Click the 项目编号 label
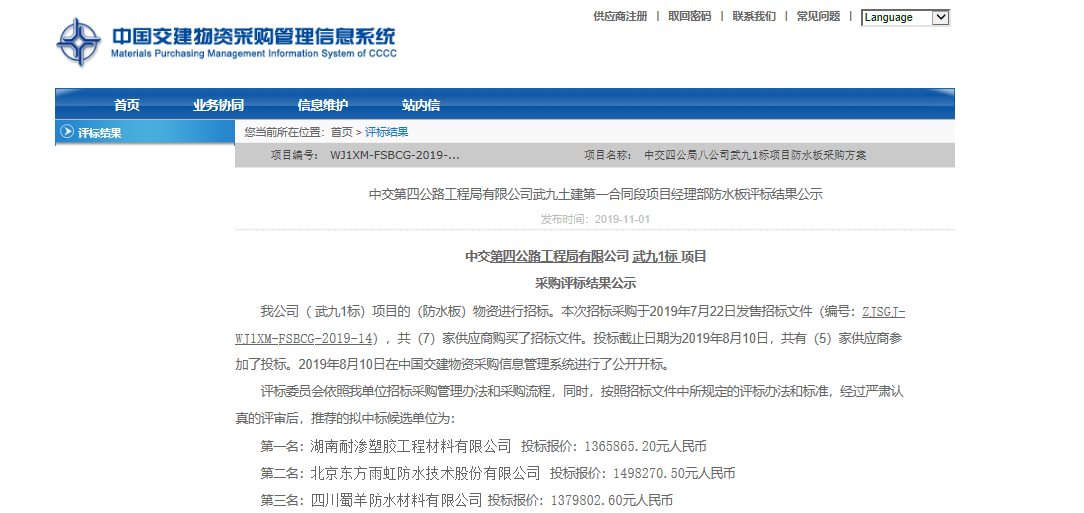1084x513 pixels. click(x=295, y=156)
